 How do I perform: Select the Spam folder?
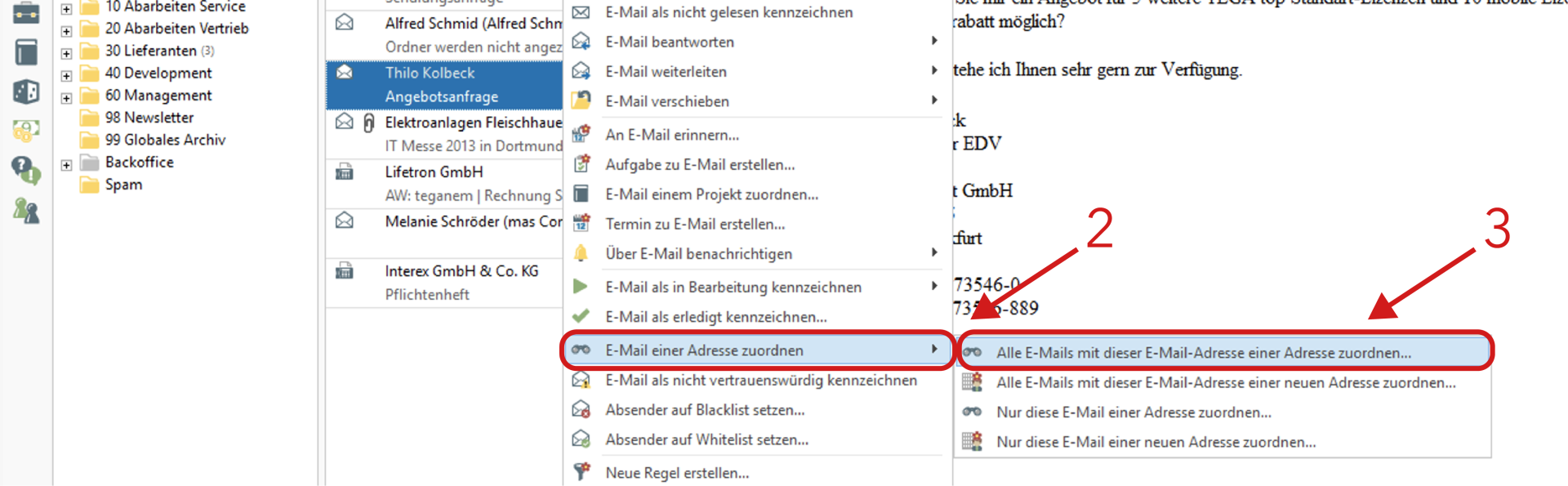[123, 185]
